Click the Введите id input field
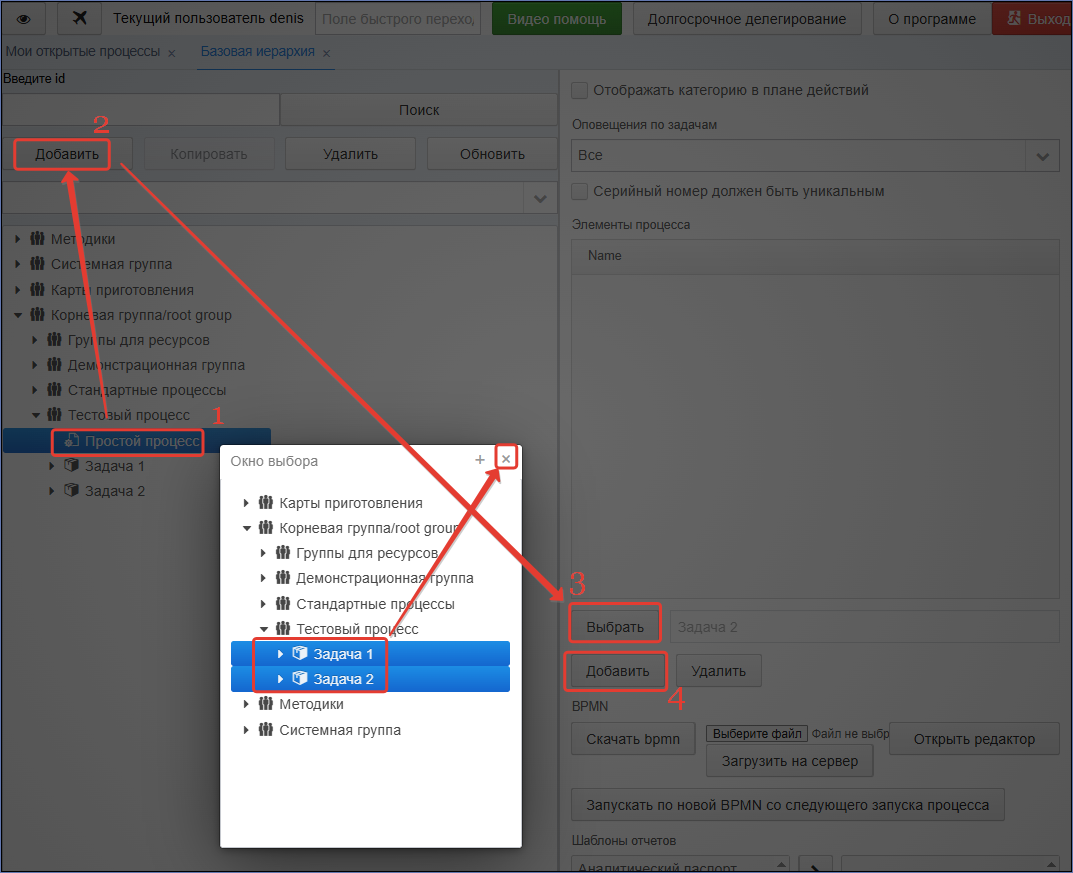 coord(141,110)
